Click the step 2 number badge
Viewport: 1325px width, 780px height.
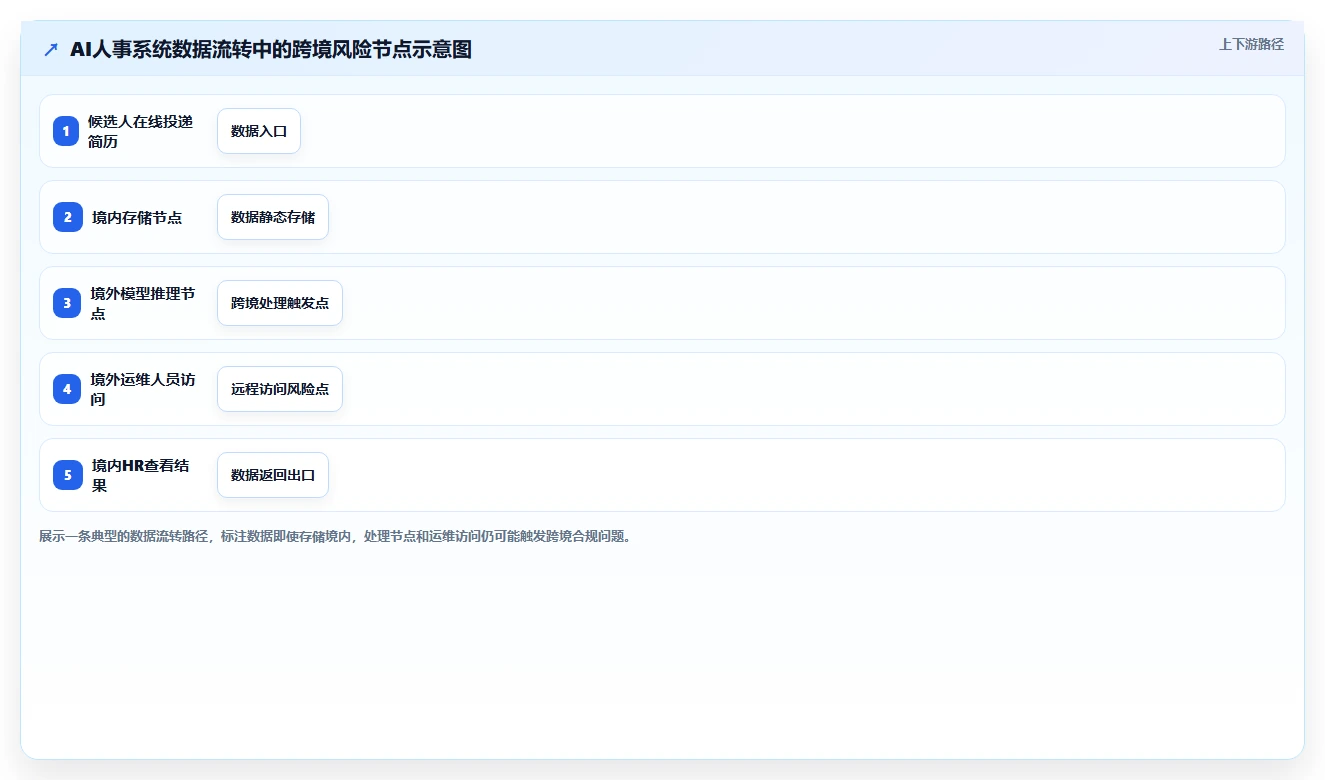(x=68, y=217)
